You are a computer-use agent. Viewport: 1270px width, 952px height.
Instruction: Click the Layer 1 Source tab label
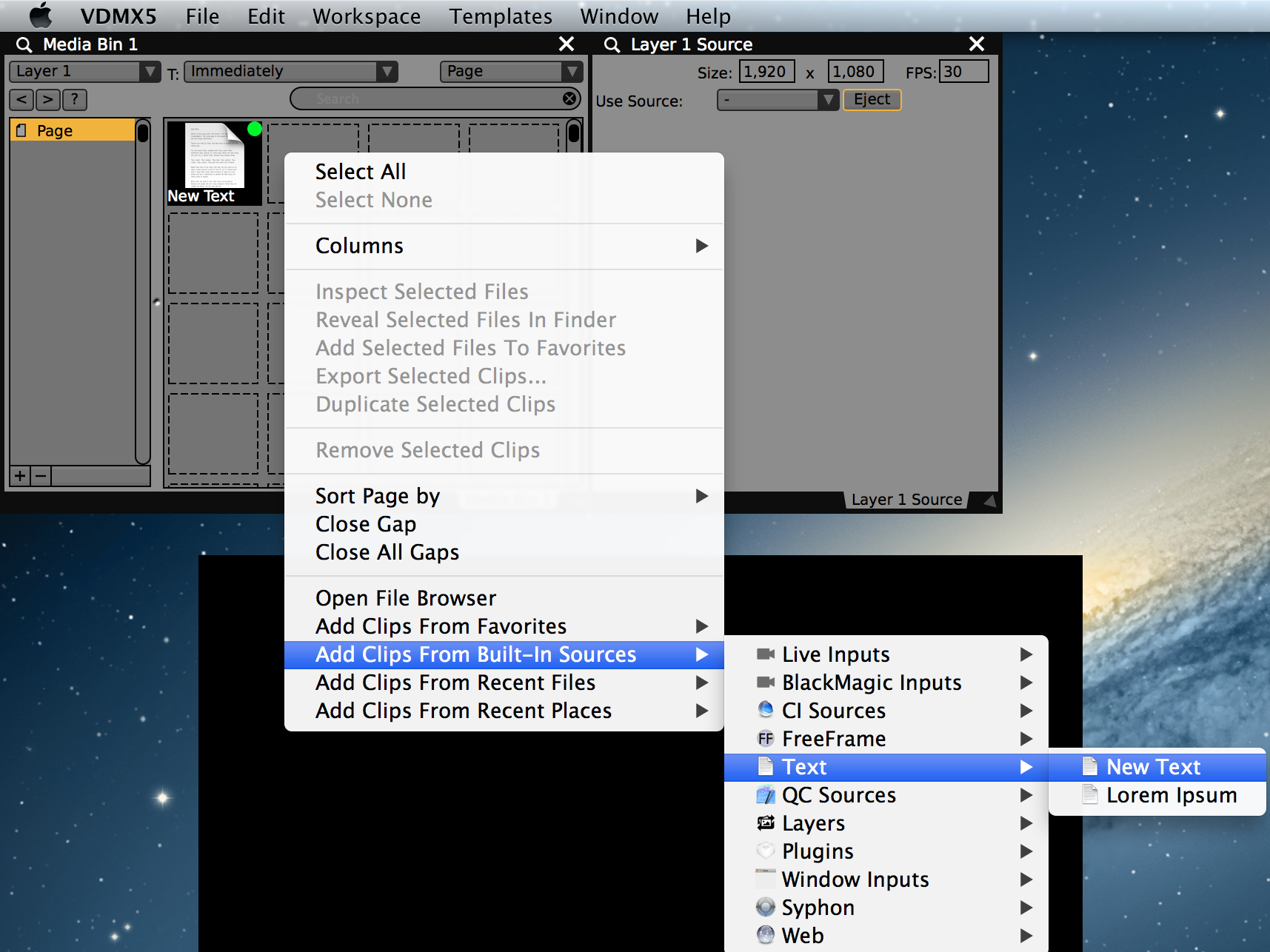[x=906, y=500]
